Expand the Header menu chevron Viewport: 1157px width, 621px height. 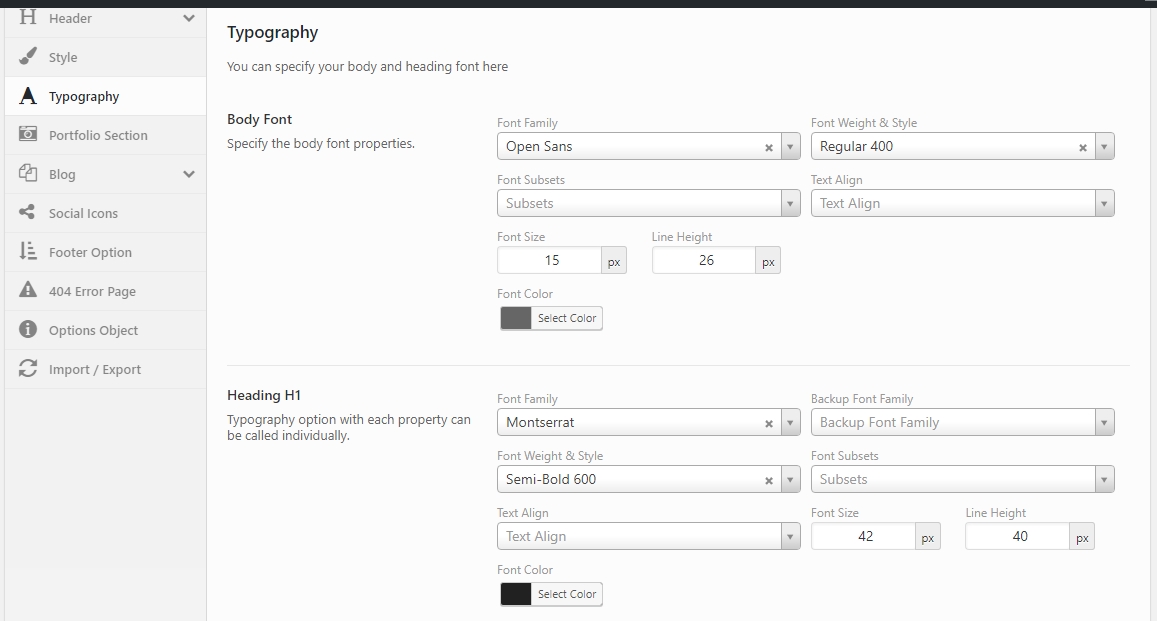(x=189, y=18)
